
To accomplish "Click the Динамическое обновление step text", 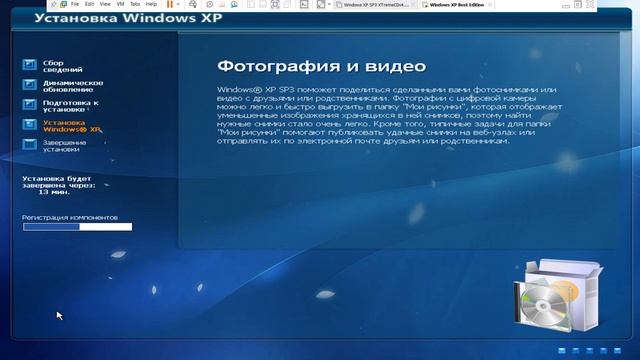I will point(73,86).
